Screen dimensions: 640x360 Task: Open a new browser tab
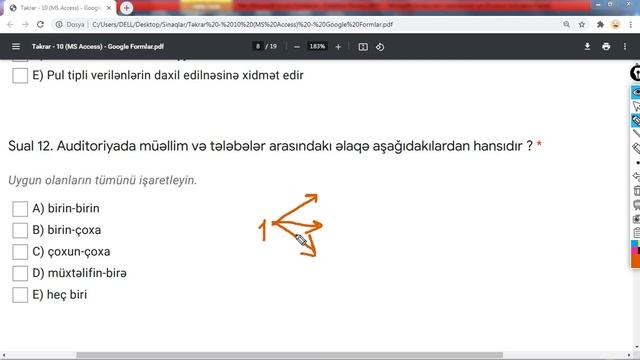127,8
